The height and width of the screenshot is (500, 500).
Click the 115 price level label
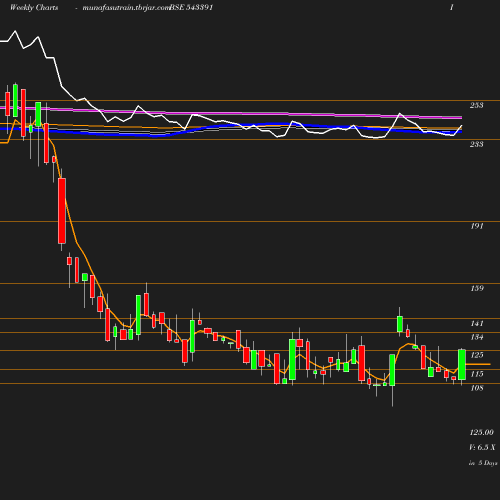[477, 374]
